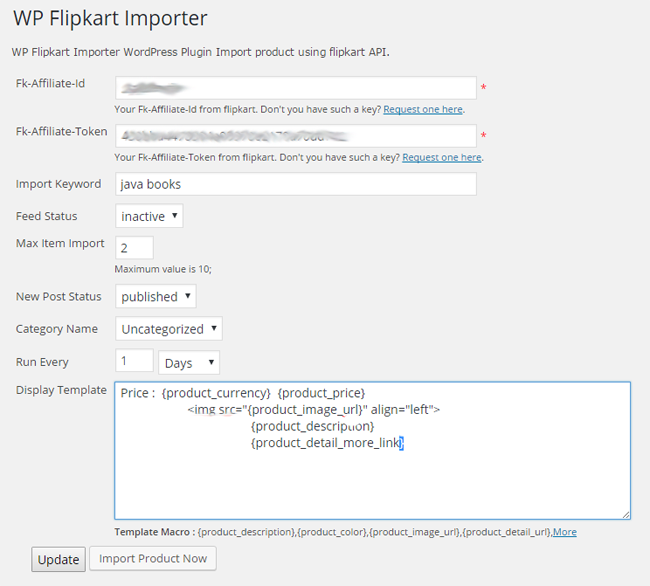Image resolution: width=650 pixels, height=586 pixels.
Task: Open the Feed Status dropdown showing inactive
Action: click(x=149, y=216)
